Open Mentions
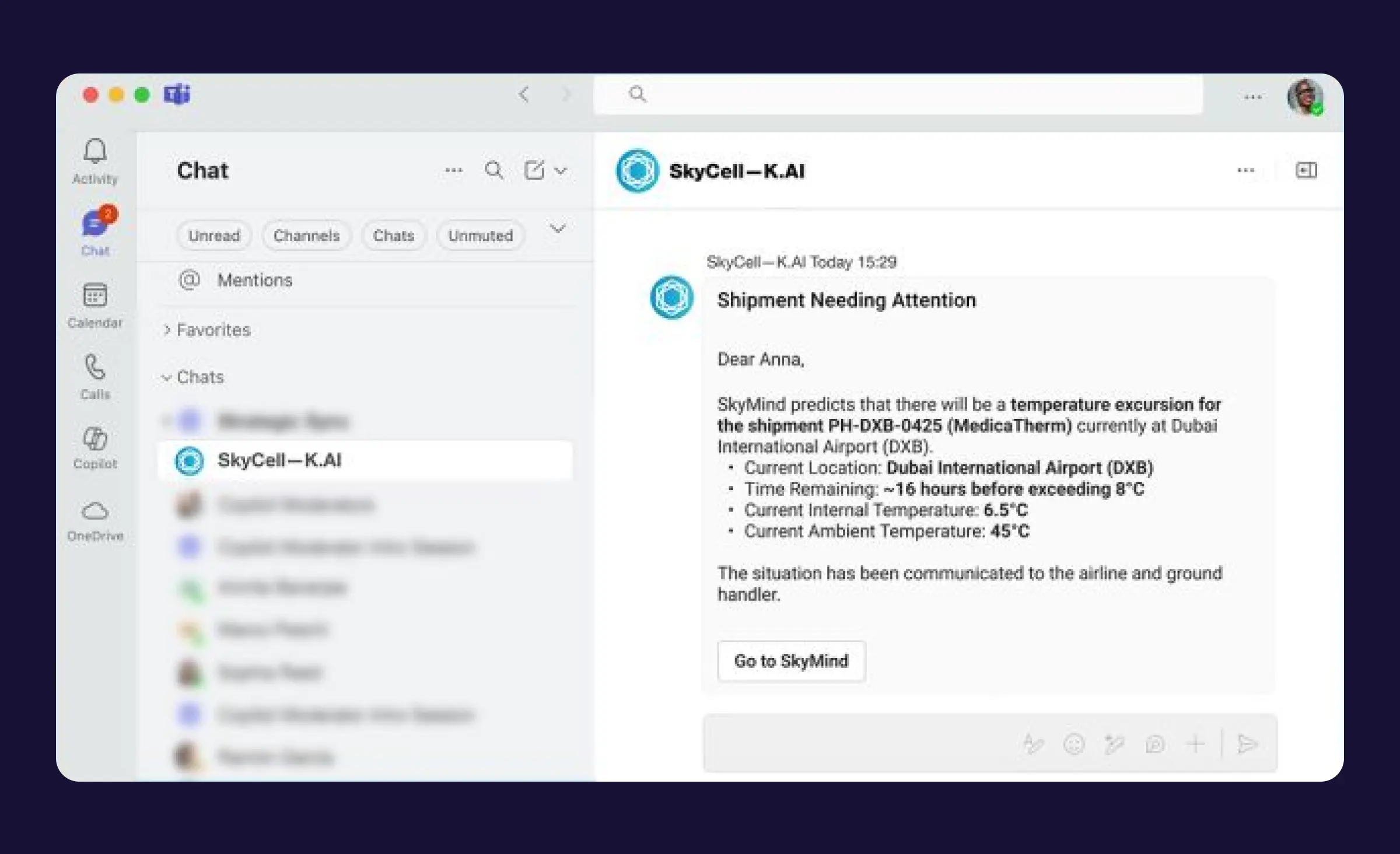This screenshot has height=854, width=1400. coord(236,281)
